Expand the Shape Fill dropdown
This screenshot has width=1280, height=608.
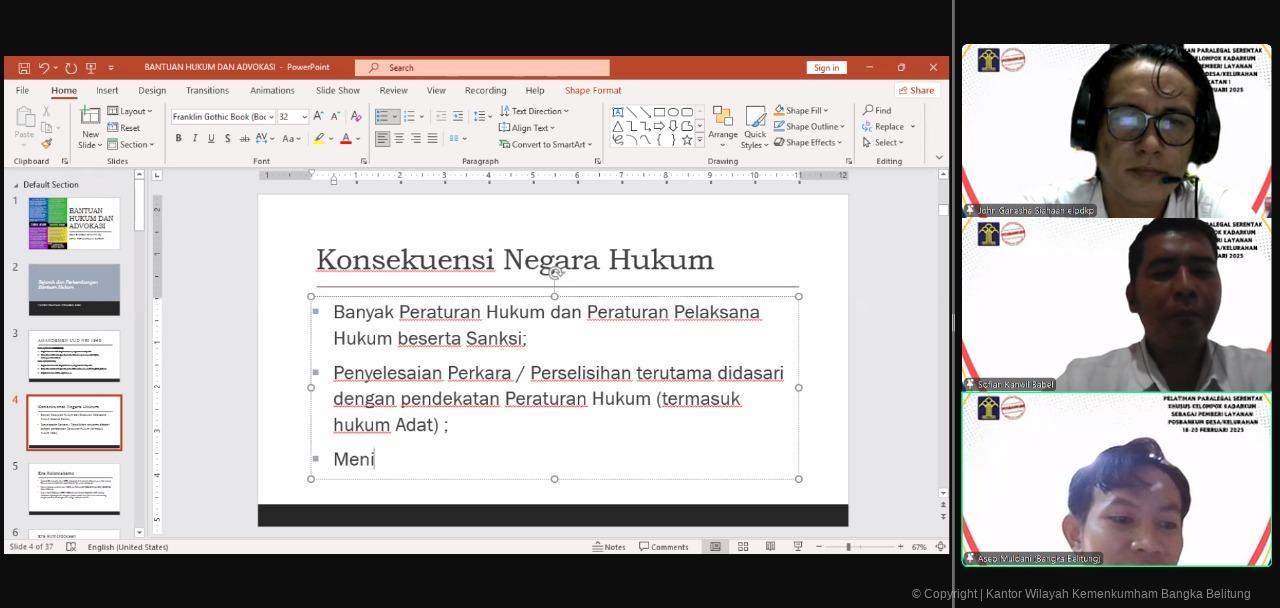(824, 111)
